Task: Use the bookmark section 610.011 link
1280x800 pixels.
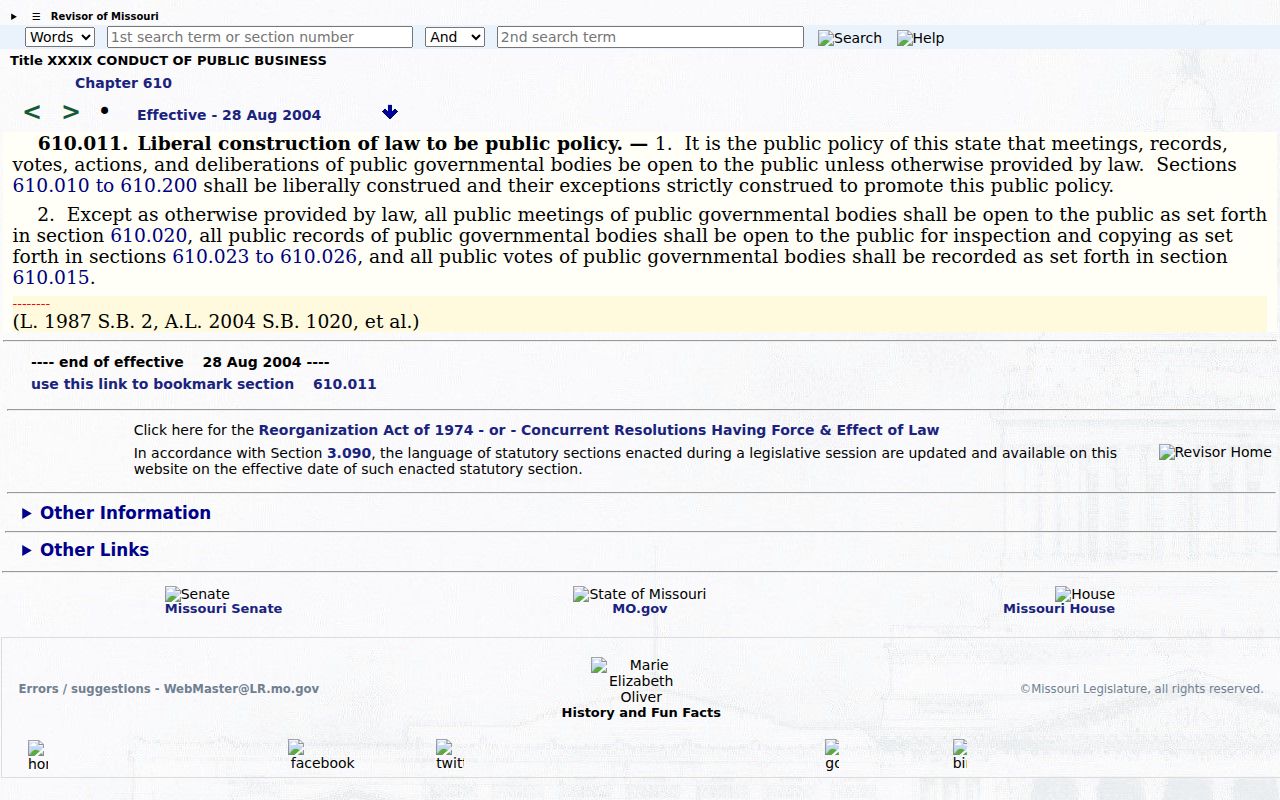Action: click(x=204, y=384)
